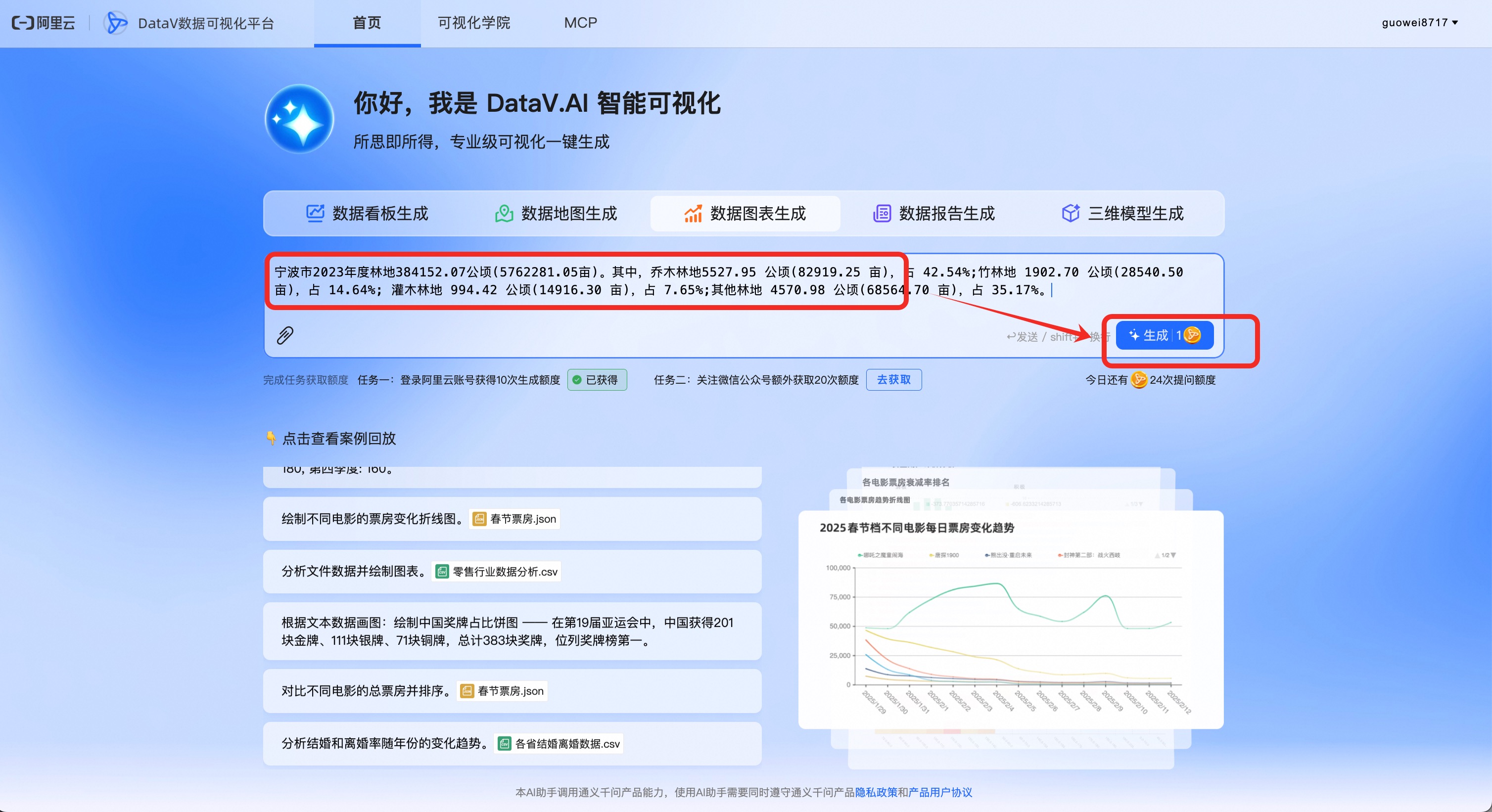Image resolution: width=1492 pixels, height=812 pixels.
Task: Open the 分析结婚和离婚率 example
Action: point(512,744)
